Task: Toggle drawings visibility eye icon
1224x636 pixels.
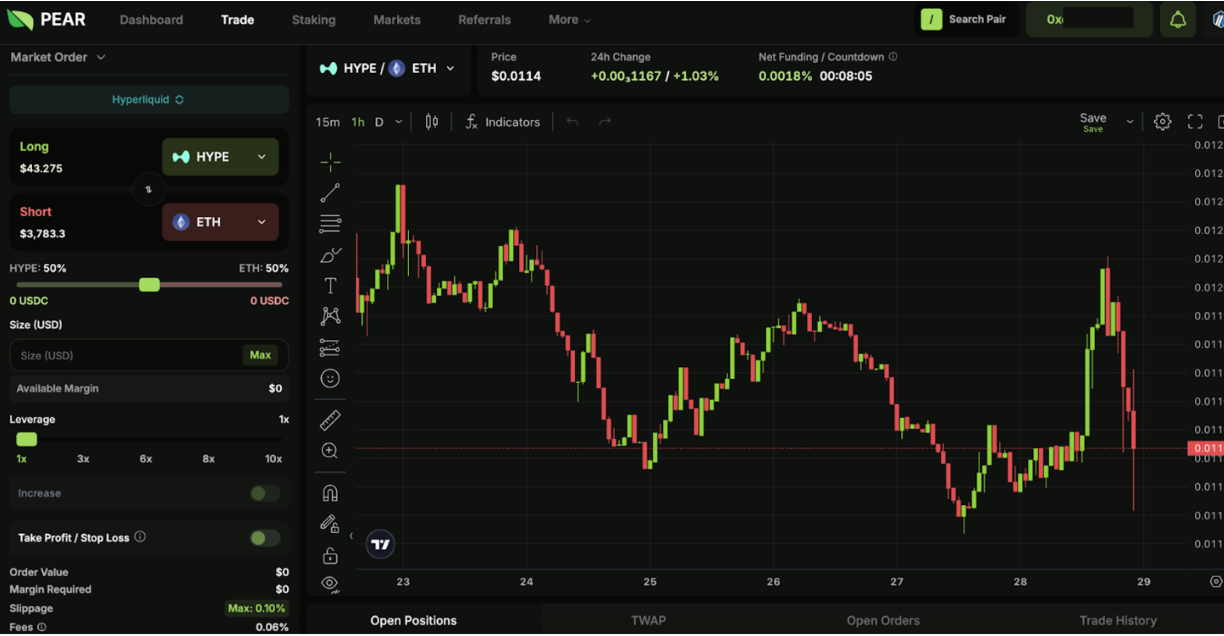Action: (x=330, y=583)
